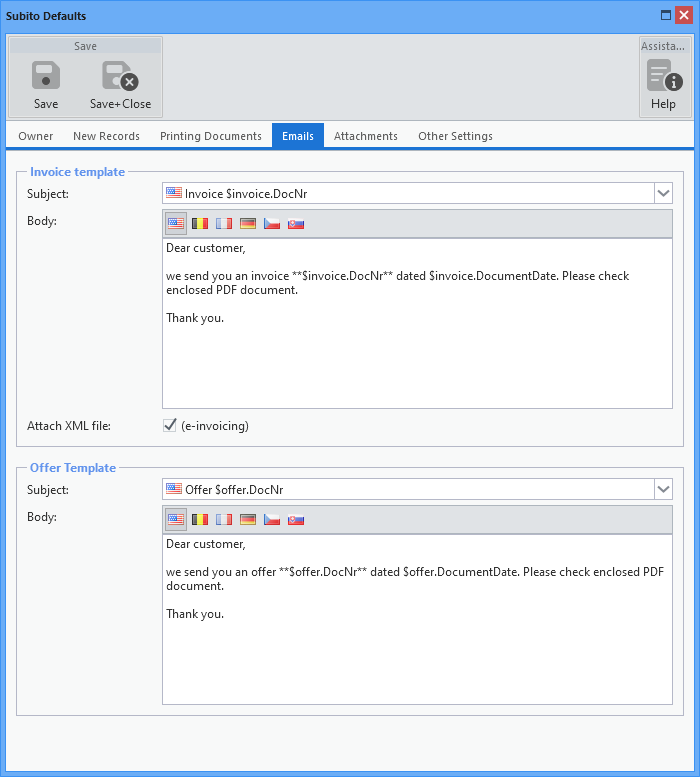
Task: Select the Emails tab
Action: [x=298, y=136]
